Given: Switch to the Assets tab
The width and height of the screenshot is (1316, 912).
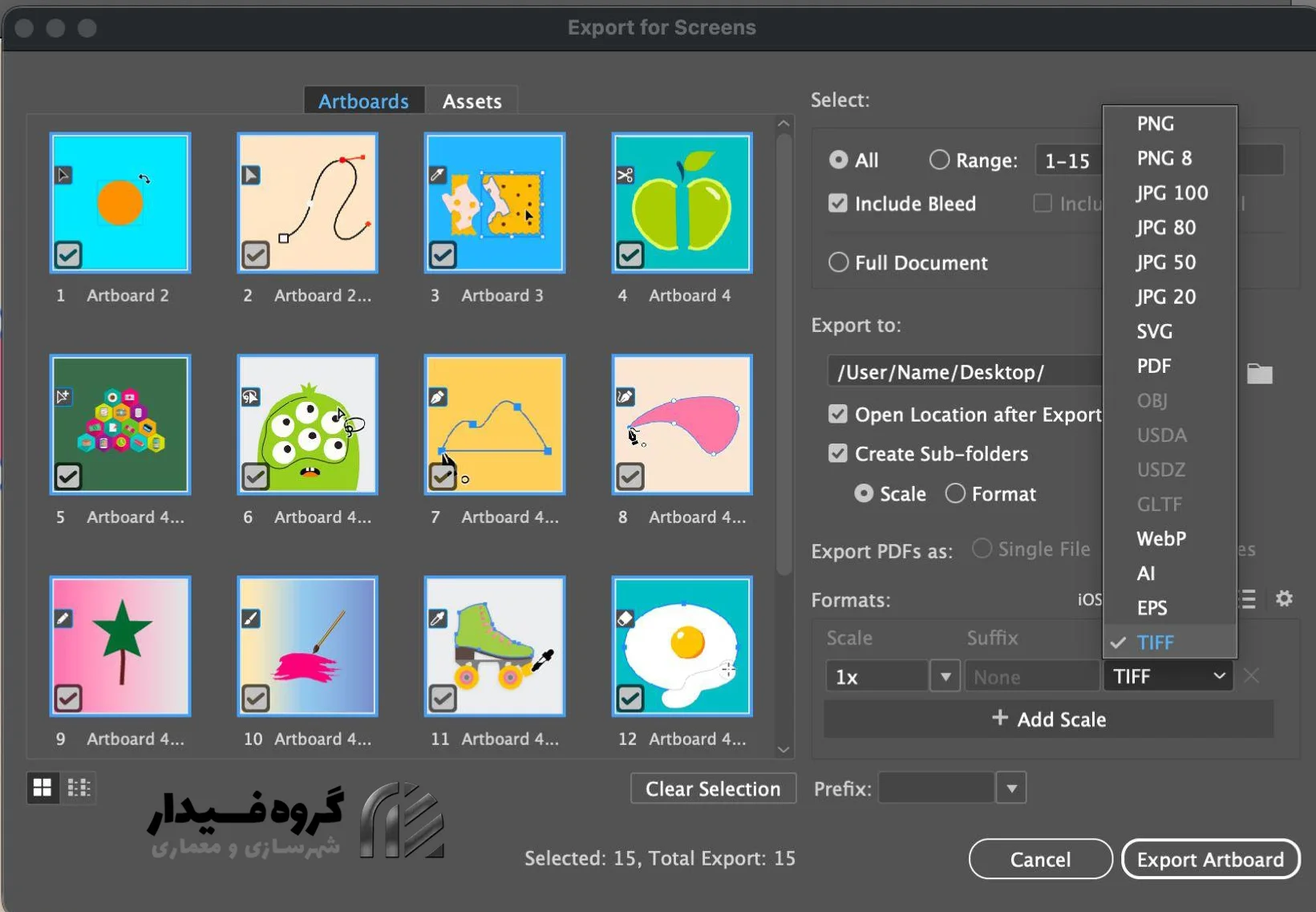Looking at the screenshot, I should pyautogui.click(x=472, y=101).
